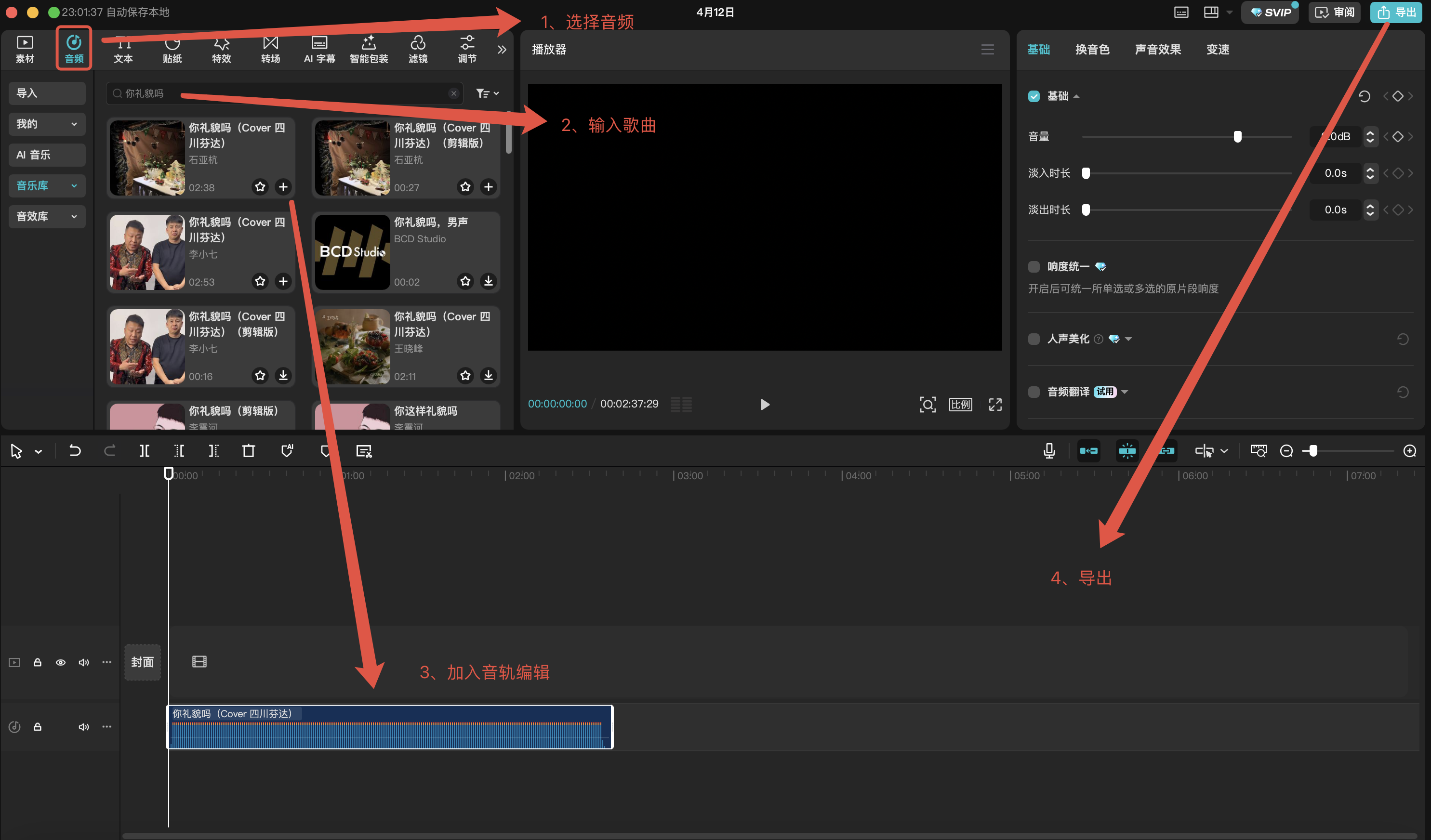Click the split clip tool in timeline toolbar

click(144, 451)
